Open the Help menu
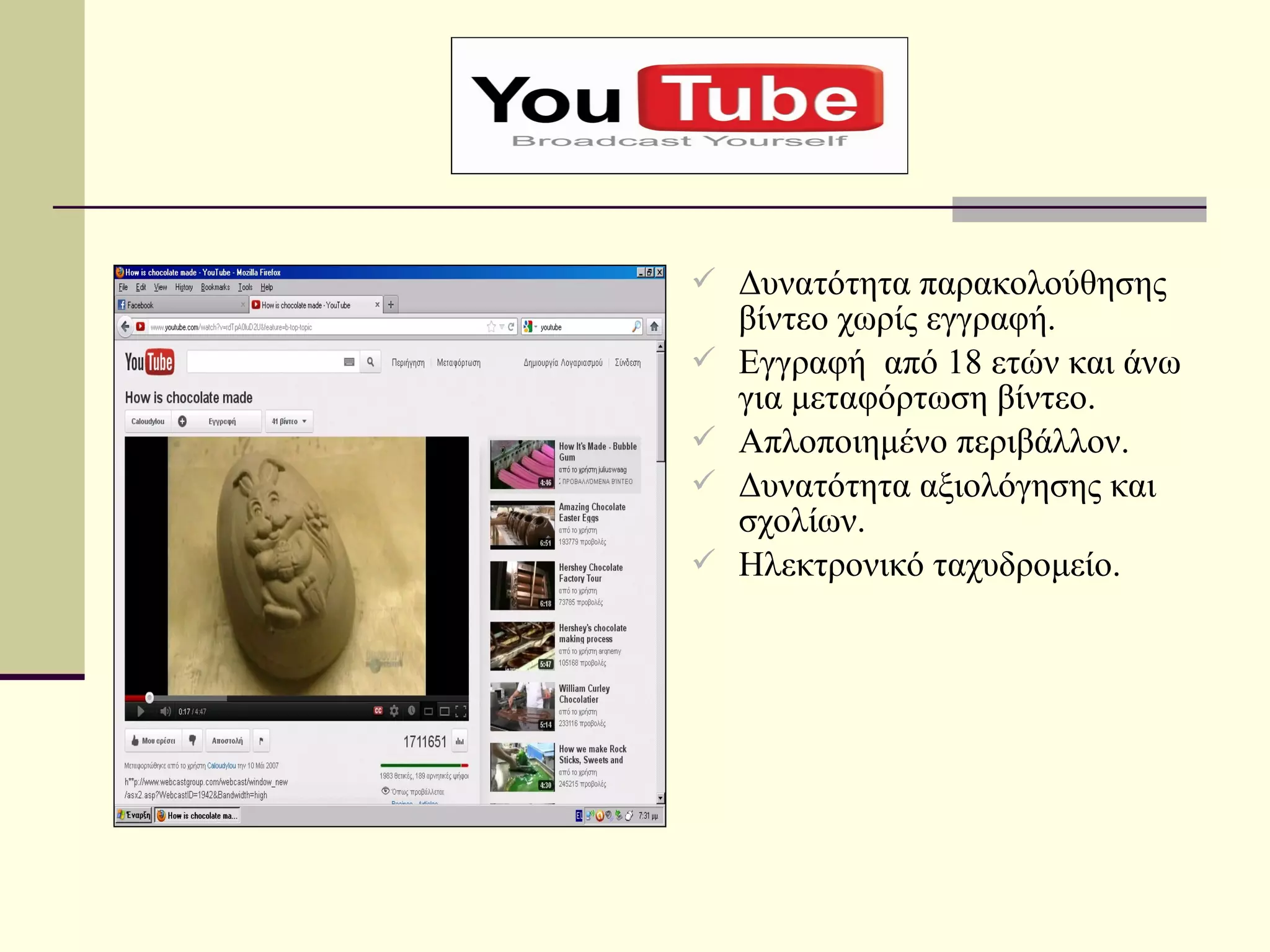The width and height of the screenshot is (1270, 952). pos(267,288)
